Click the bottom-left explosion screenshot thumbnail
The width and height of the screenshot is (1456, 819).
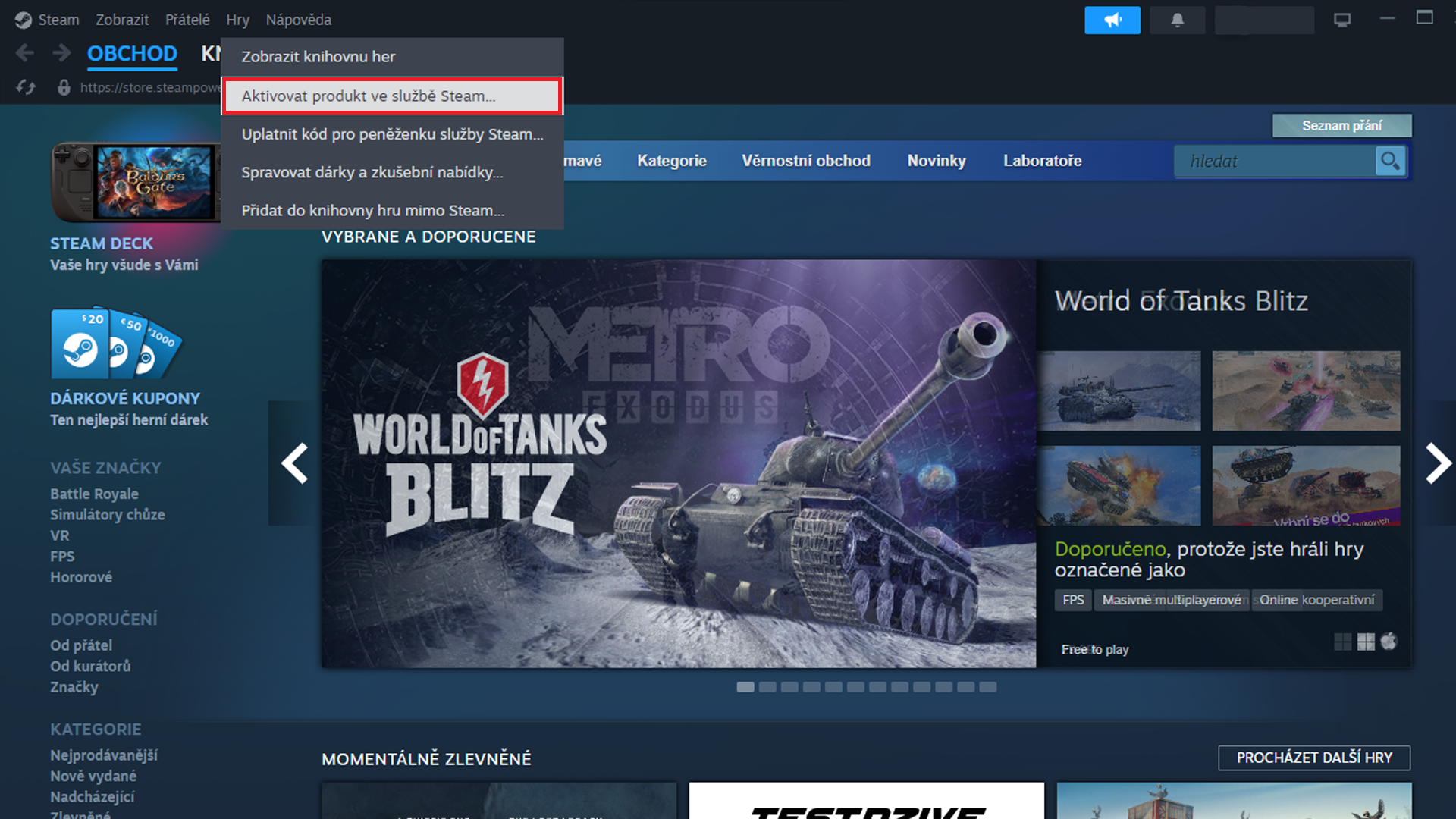coord(1119,485)
